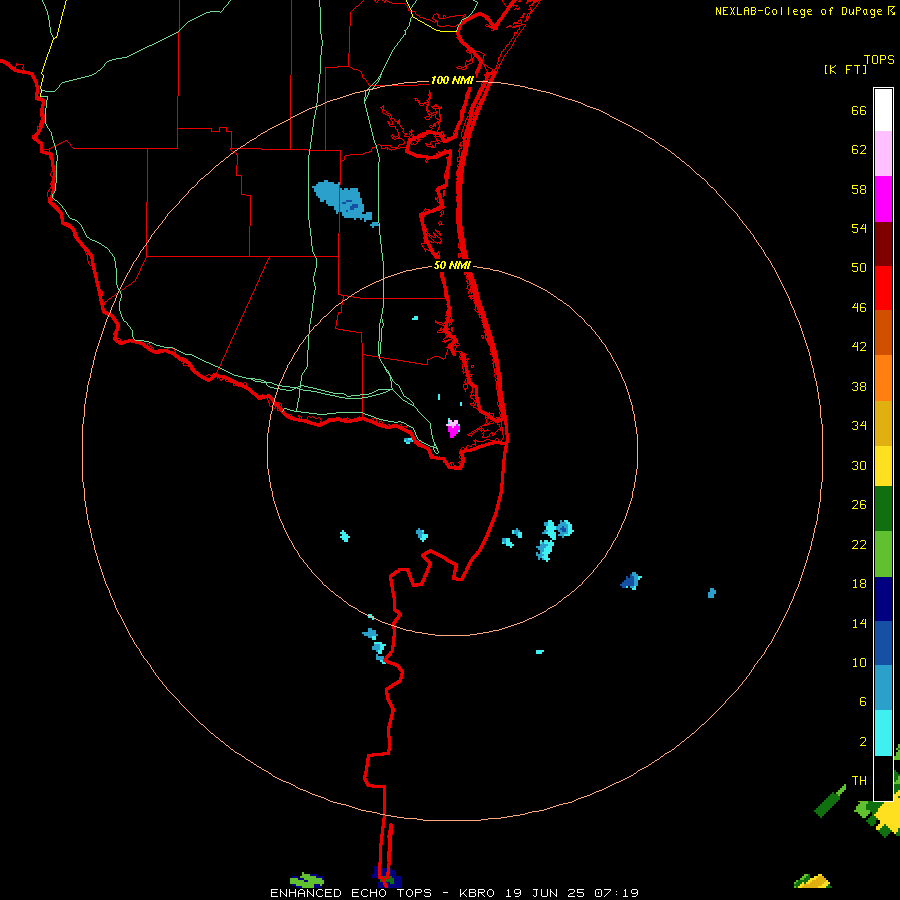The width and height of the screenshot is (900, 900).
Task: Click the Enhanced Echo Tops KBRO caption
Action: click(454, 893)
